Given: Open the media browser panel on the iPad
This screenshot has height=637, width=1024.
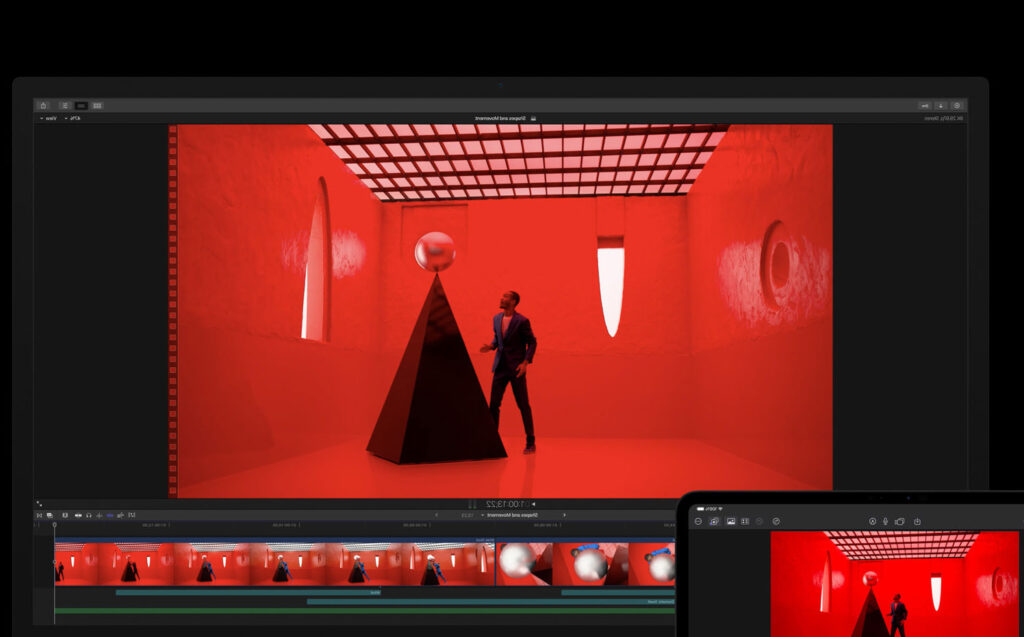Looking at the screenshot, I should point(730,520).
